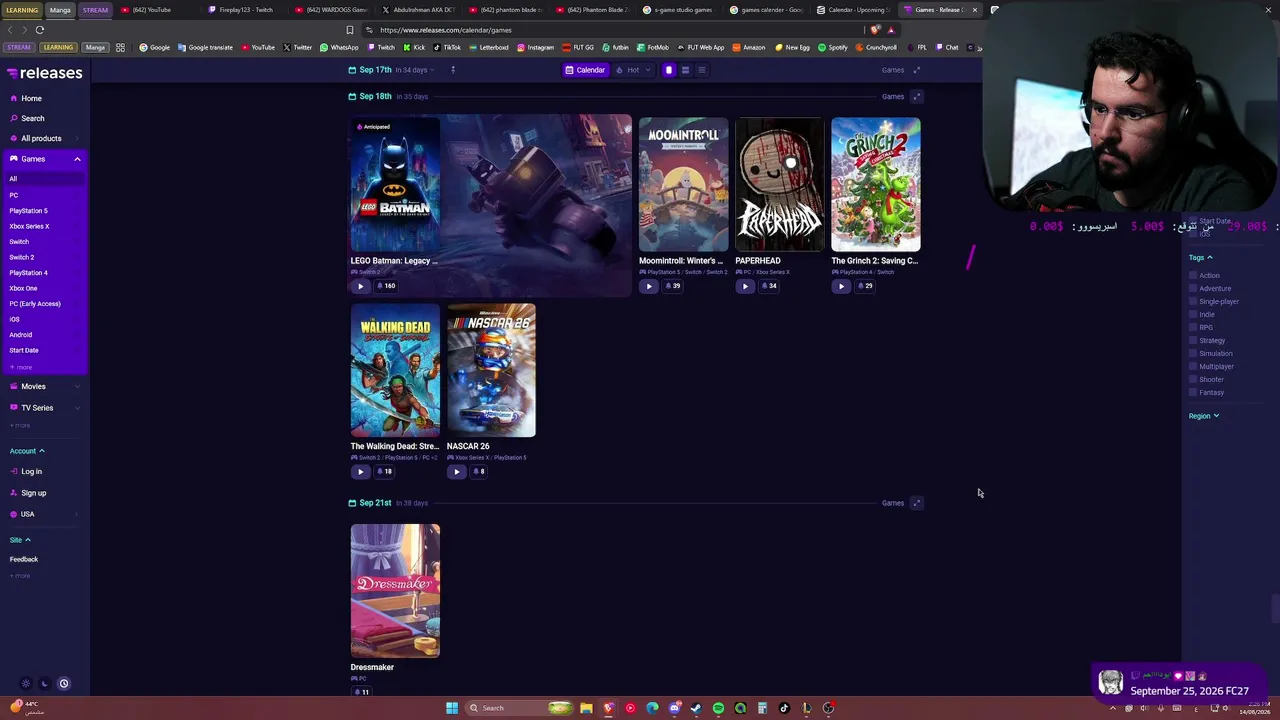1280x720 pixels.
Task: Open the Feedback link
Action: 24,559
